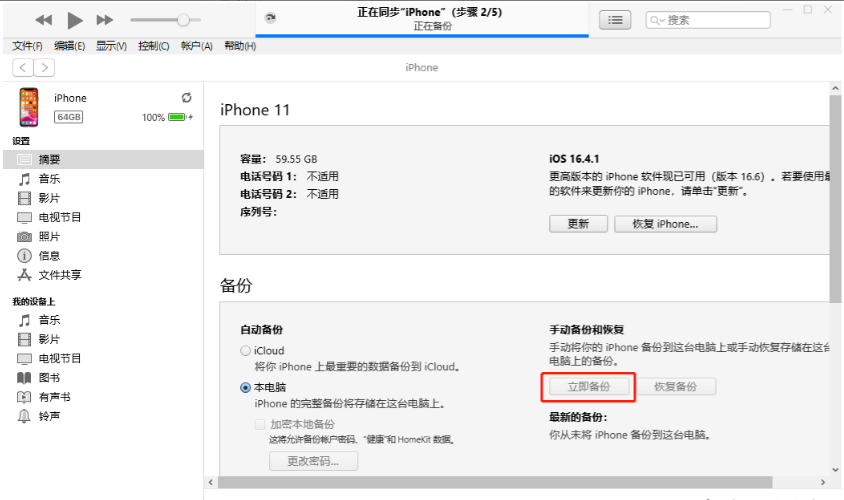Click the 恢复 iPhone... button
Image resolution: width=844 pixels, height=500 pixels.
tap(665, 224)
